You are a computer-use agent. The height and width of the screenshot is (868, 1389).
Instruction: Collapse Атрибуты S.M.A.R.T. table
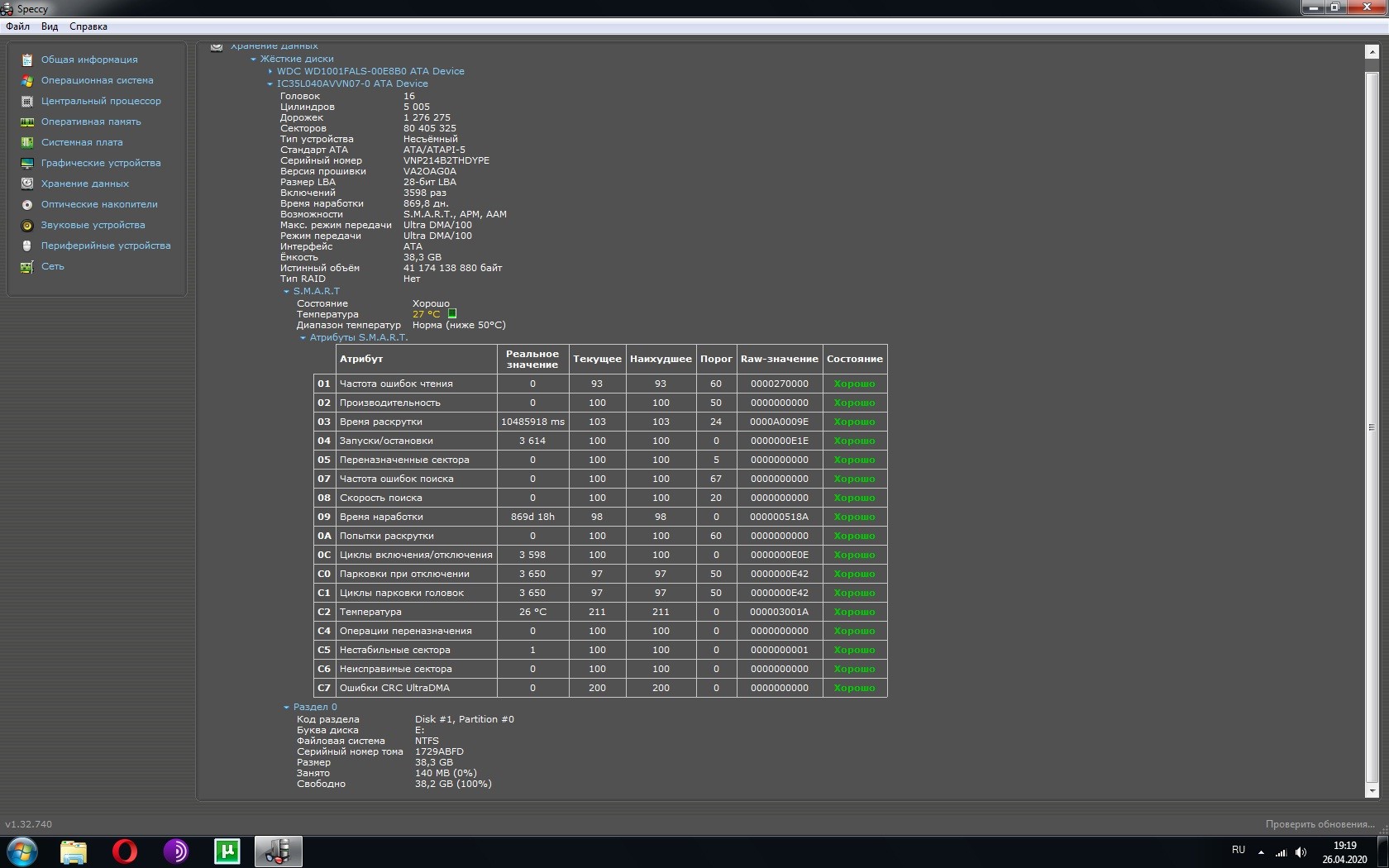[303, 337]
